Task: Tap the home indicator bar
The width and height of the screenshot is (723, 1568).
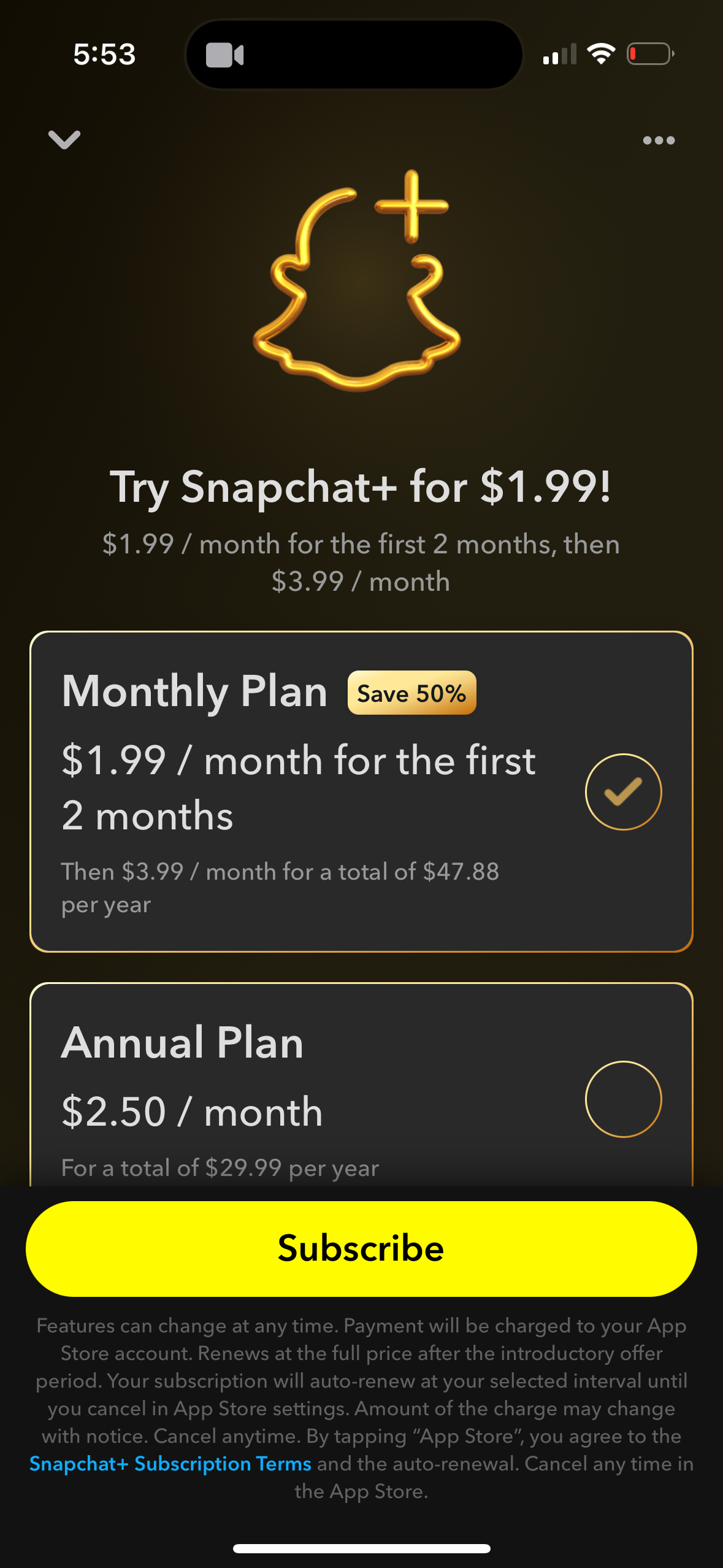Action: (361, 1548)
